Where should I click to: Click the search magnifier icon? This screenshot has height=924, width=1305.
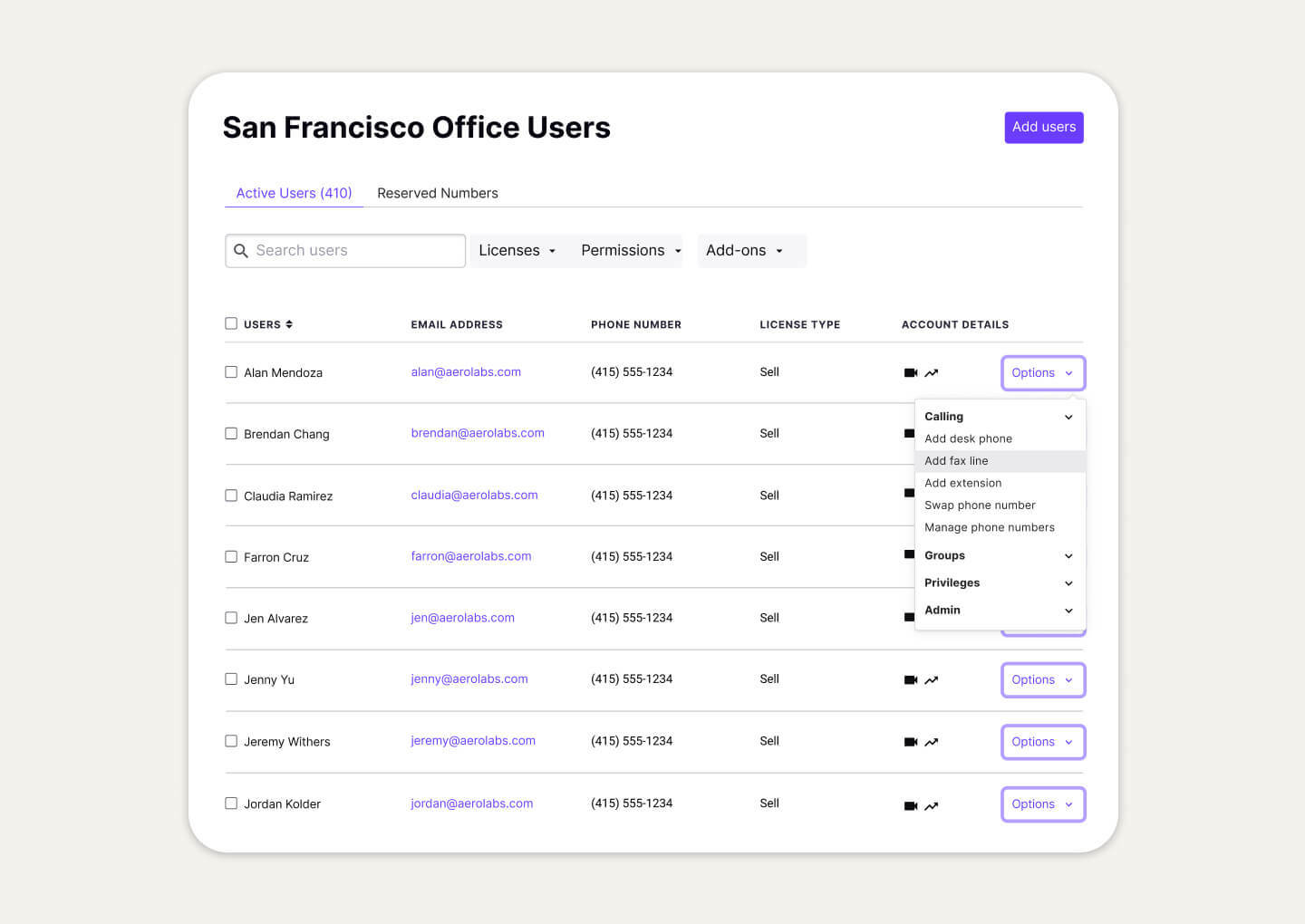tap(241, 250)
